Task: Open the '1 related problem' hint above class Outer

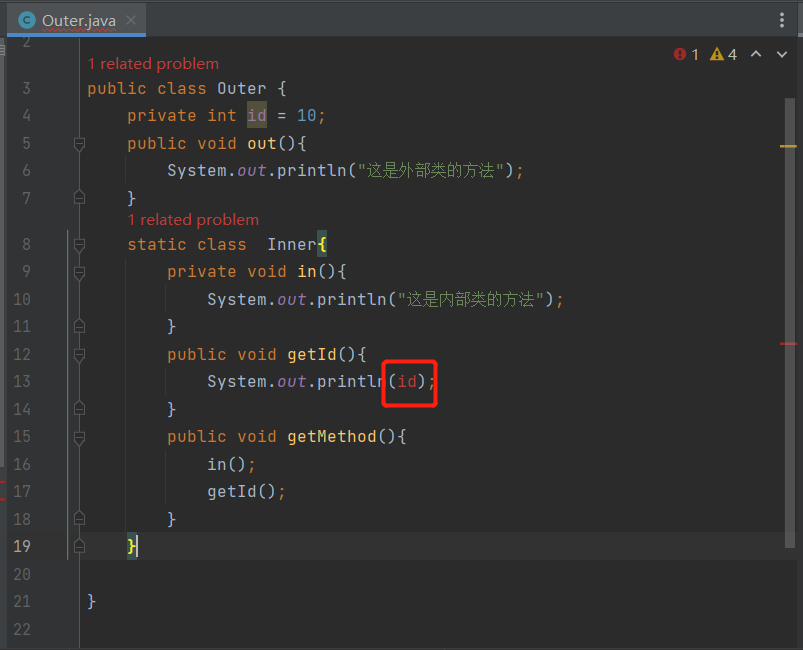Action: [153, 64]
